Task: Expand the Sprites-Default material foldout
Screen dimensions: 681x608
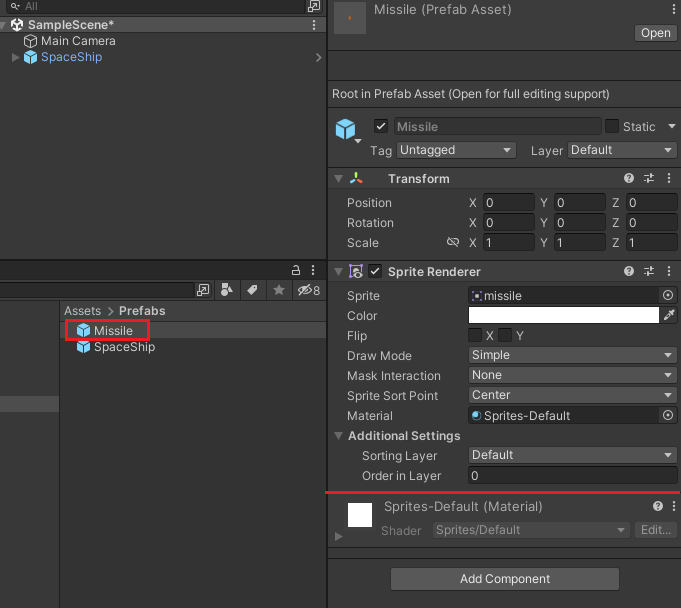Action: (339, 537)
